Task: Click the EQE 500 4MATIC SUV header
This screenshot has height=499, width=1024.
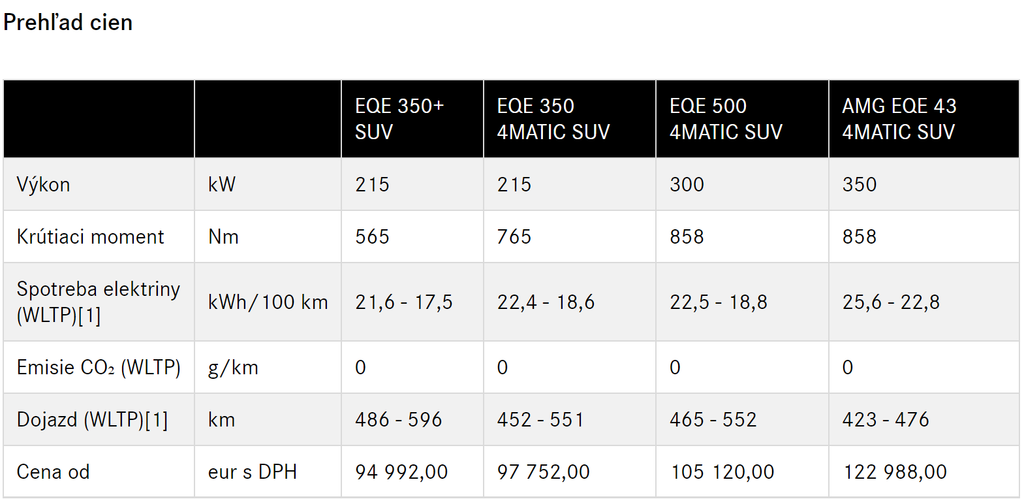Action: pos(725,119)
